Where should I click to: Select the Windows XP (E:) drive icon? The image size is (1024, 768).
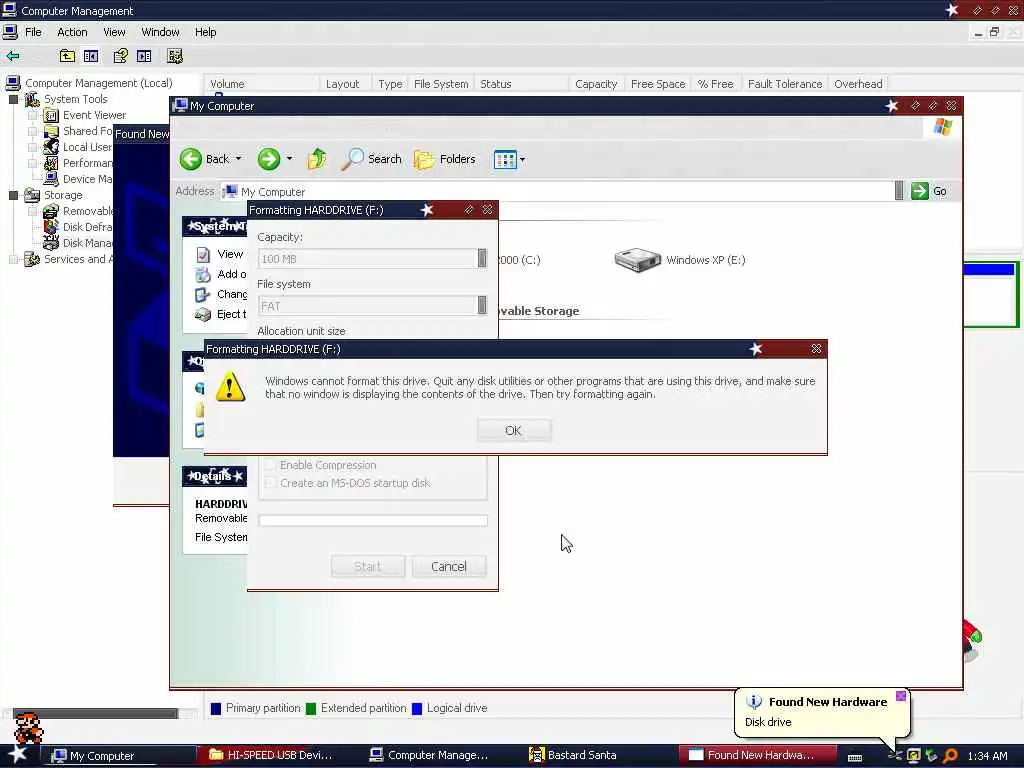point(637,260)
